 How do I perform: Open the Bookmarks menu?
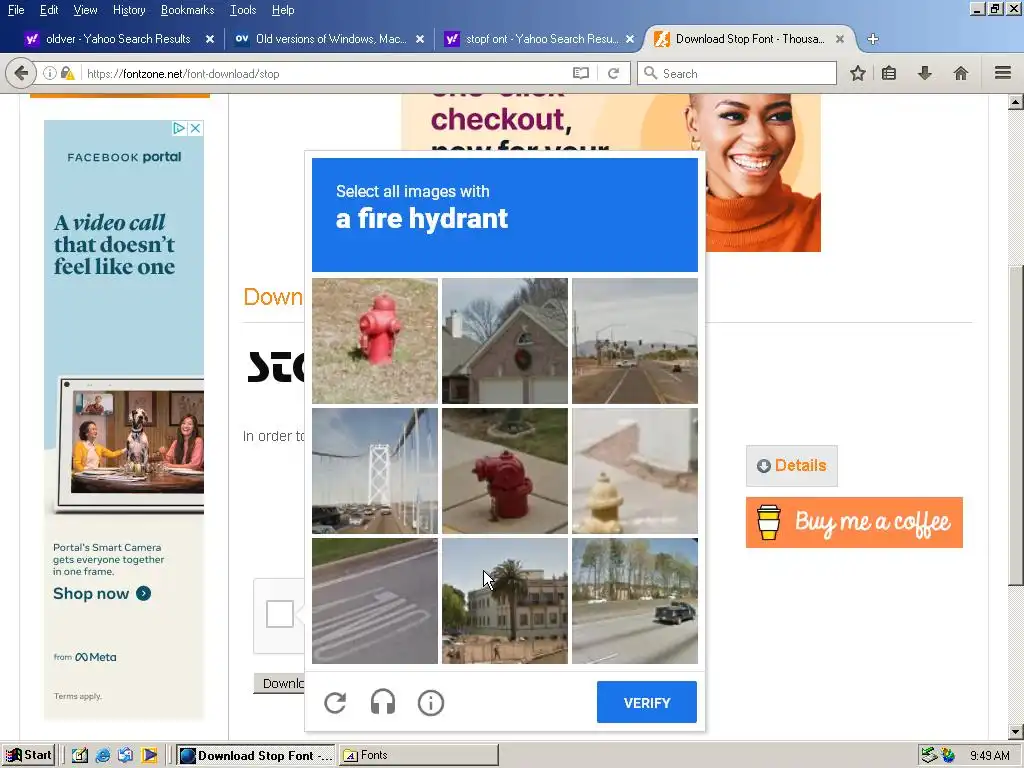click(x=187, y=10)
